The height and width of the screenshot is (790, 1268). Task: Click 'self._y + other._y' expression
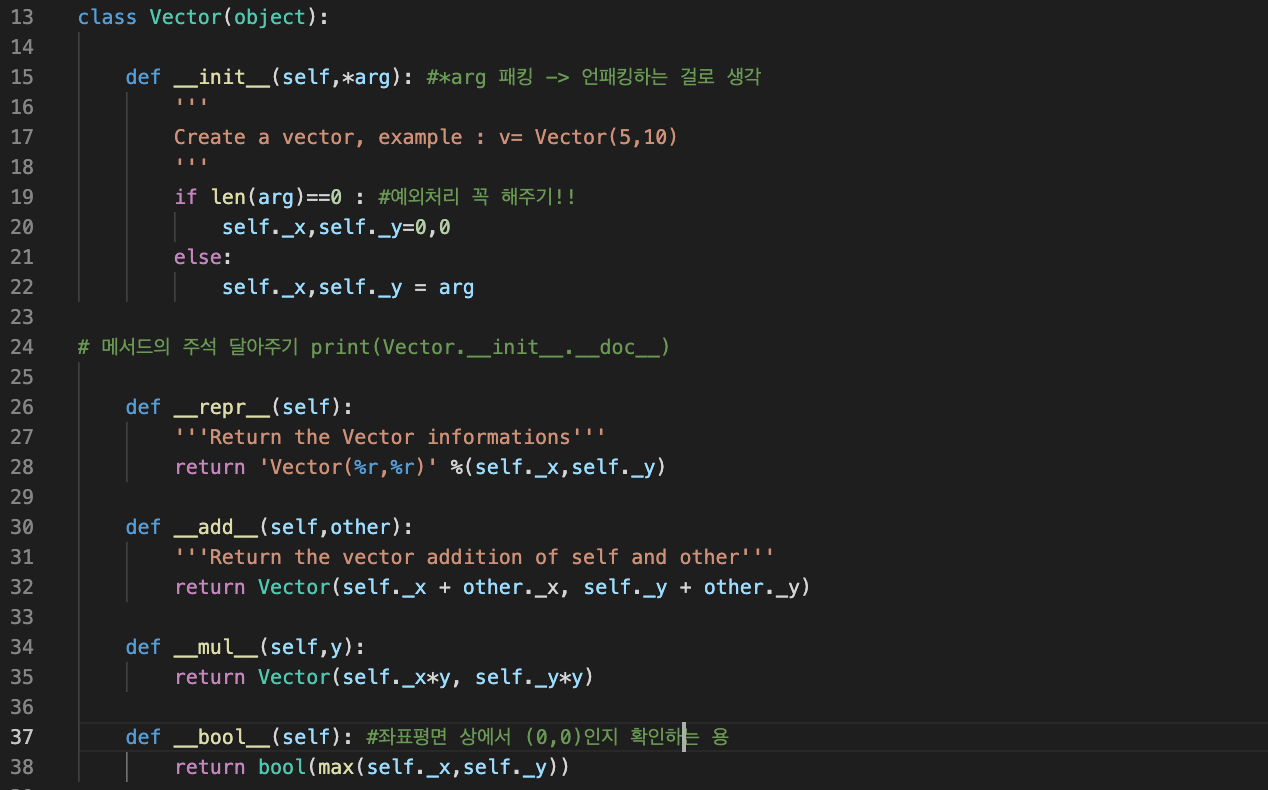(691, 587)
